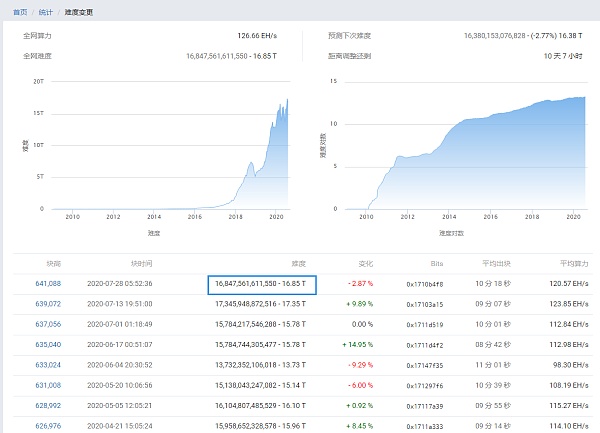Open block height 626,976

[47, 424]
